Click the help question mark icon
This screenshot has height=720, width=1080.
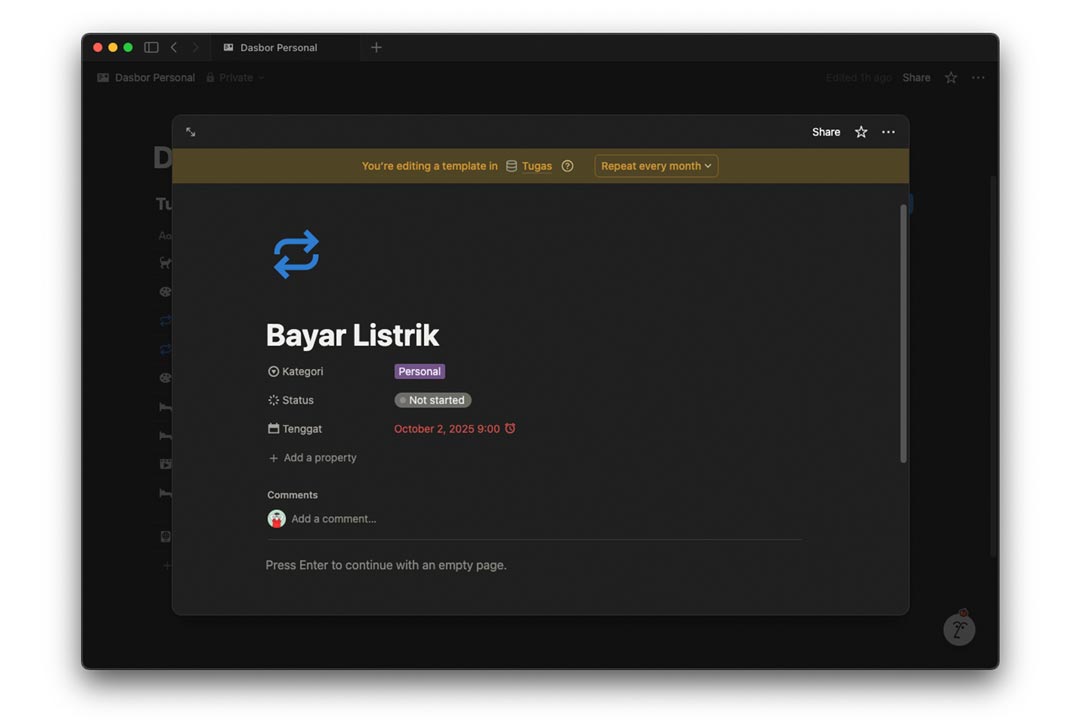click(567, 166)
